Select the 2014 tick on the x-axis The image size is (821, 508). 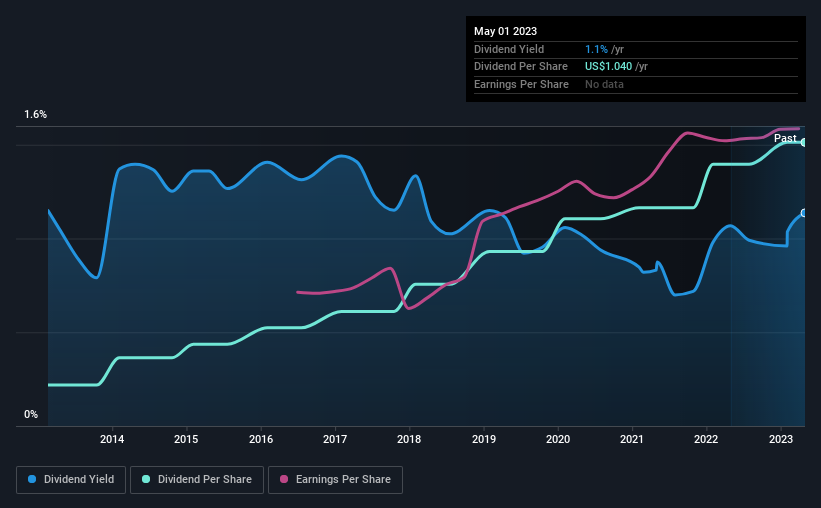[112, 439]
